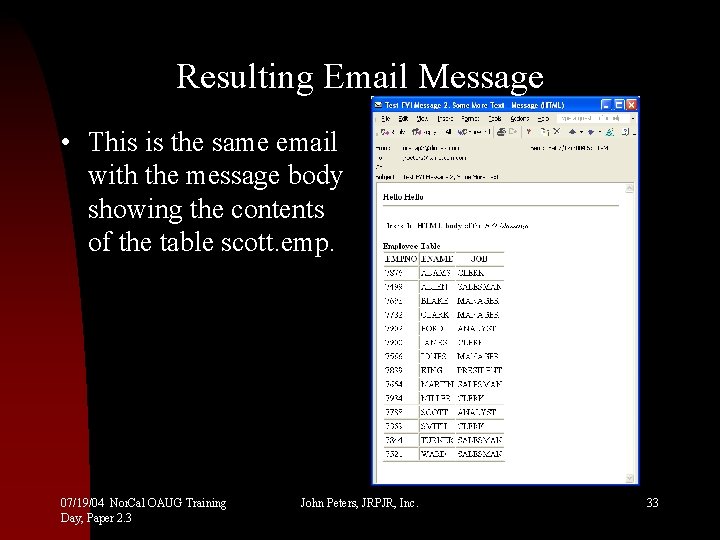The image size is (720, 540).
Task: Click the JOB column header
Action: click(x=479, y=259)
